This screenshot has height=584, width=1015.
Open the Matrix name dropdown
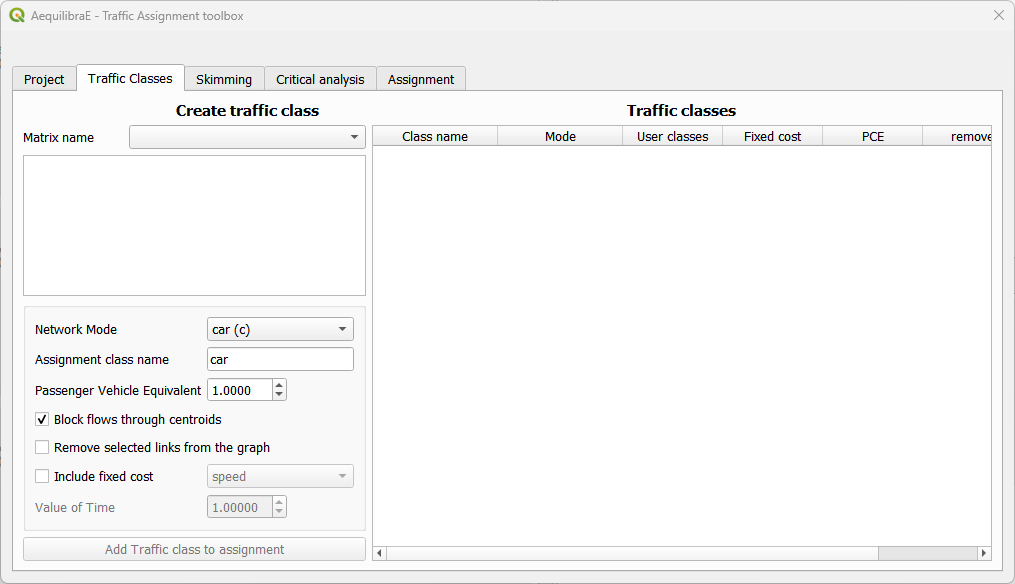(356, 137)
